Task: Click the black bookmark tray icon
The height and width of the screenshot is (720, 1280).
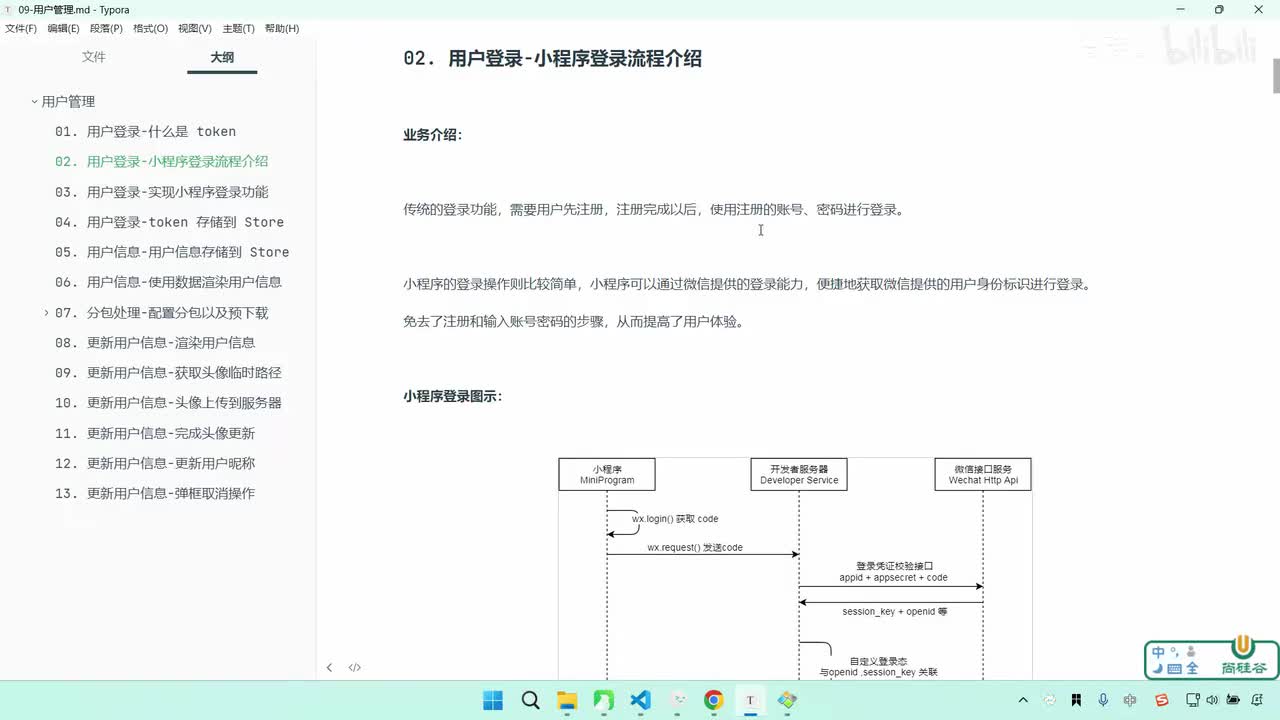Action: (x=1076, y=700)
